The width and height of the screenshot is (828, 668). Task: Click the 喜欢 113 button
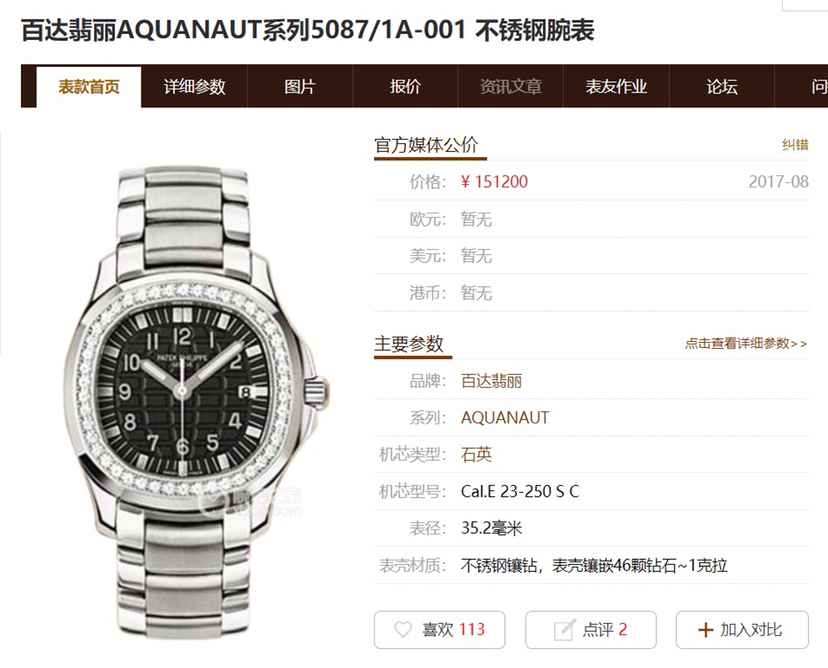(x=439, y=629)
